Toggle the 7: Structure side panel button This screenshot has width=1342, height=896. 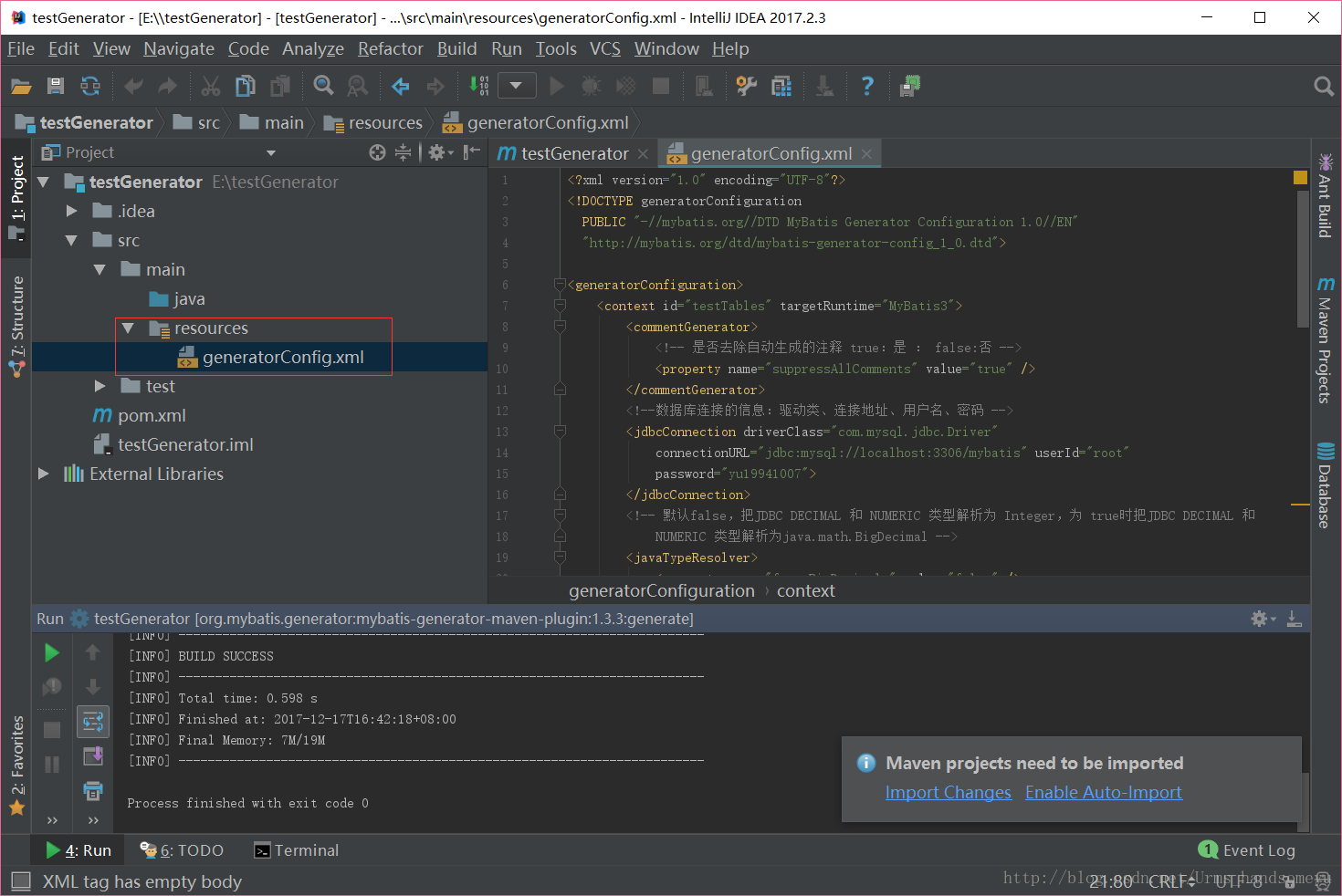(x=16, y=326)
